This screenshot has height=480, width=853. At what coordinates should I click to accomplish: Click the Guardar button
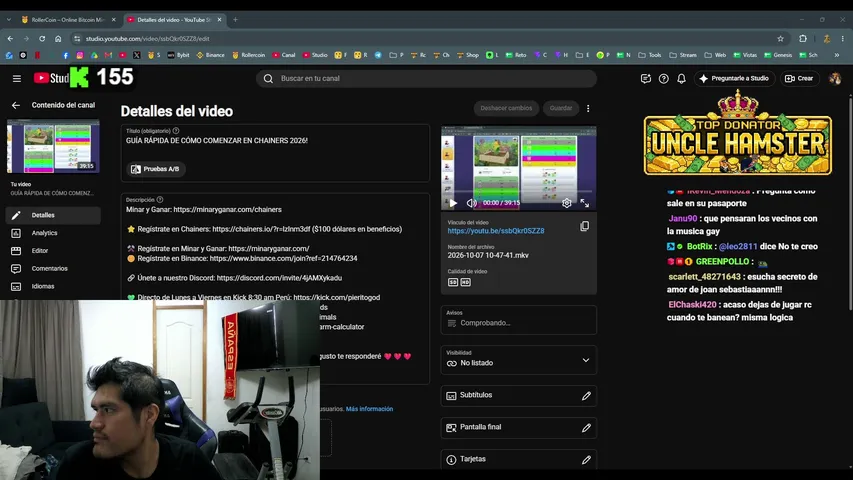(x=561, y=108)
